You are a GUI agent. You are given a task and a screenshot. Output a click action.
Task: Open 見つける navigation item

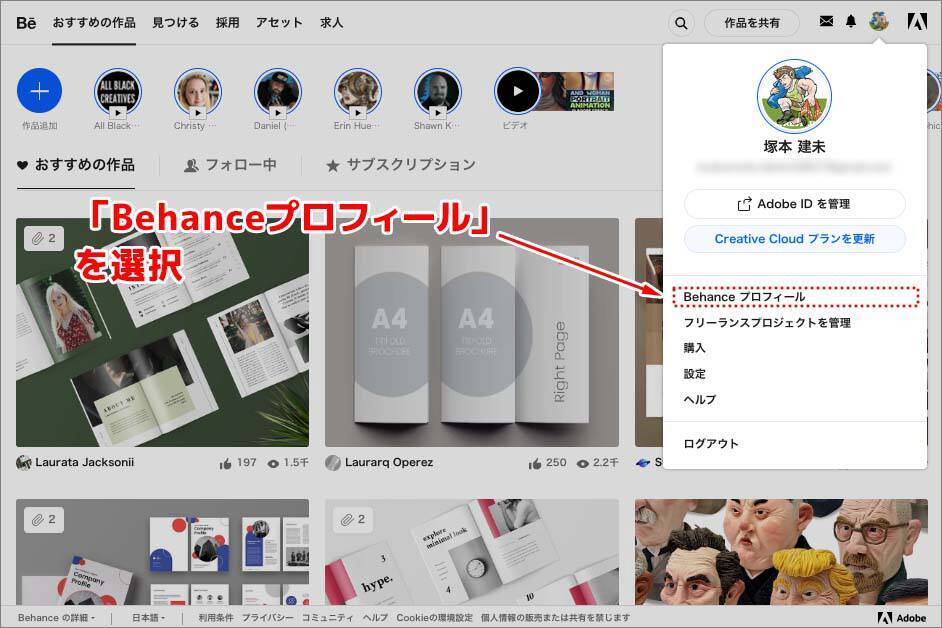click(x=175, y=23)
